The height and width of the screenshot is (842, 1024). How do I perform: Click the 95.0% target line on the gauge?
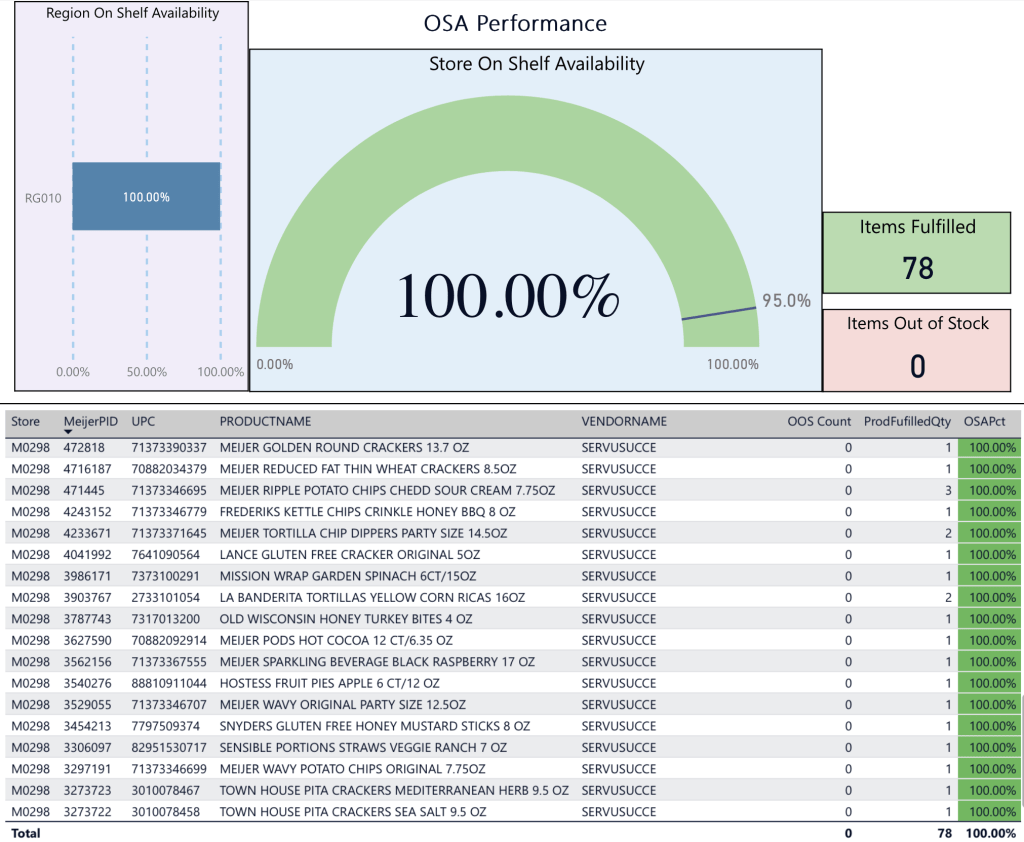point(719,313)
